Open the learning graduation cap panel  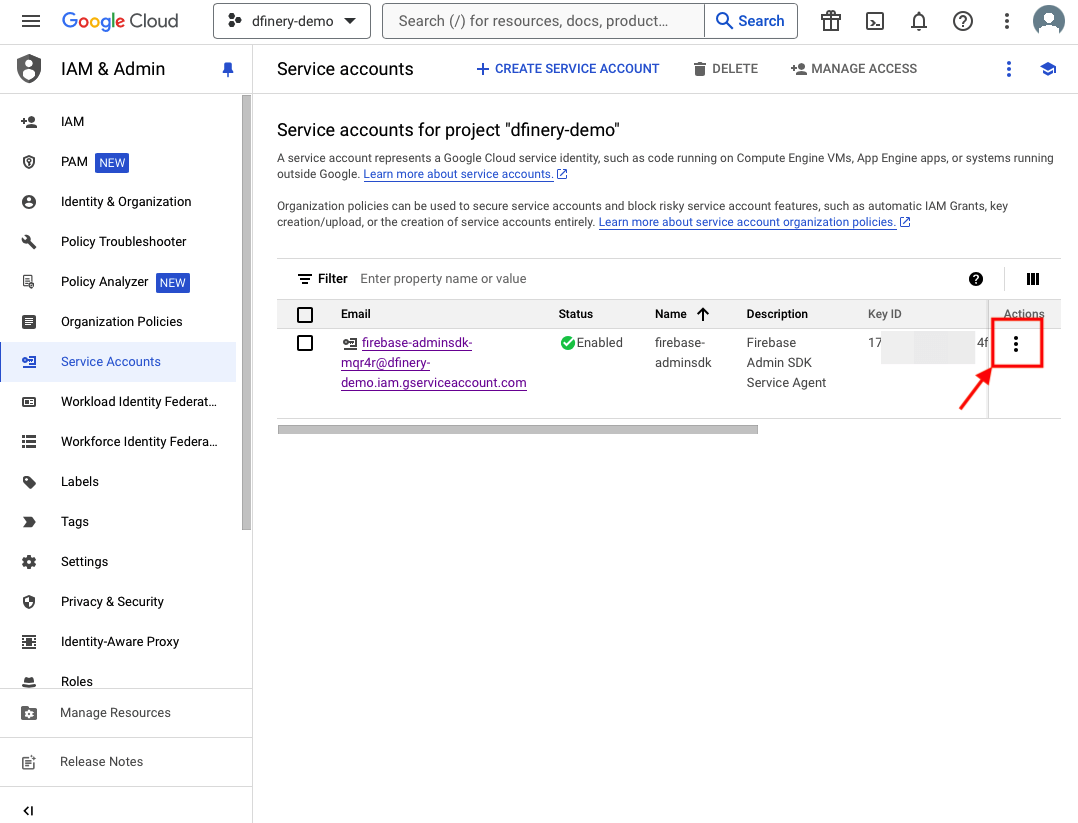(x=1048, y=69)
